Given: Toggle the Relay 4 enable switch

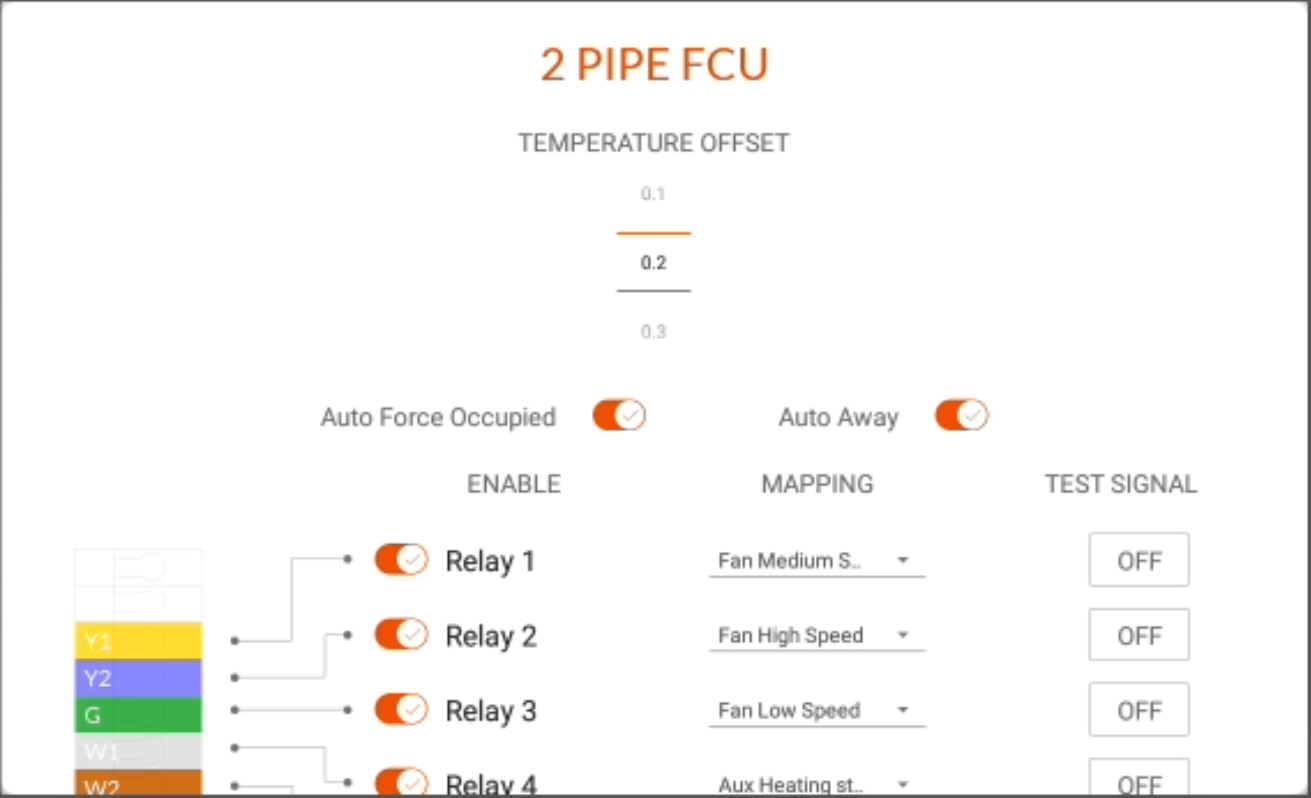Looking at the screenshot, I should pyautogui.click(x=401, y=783).
